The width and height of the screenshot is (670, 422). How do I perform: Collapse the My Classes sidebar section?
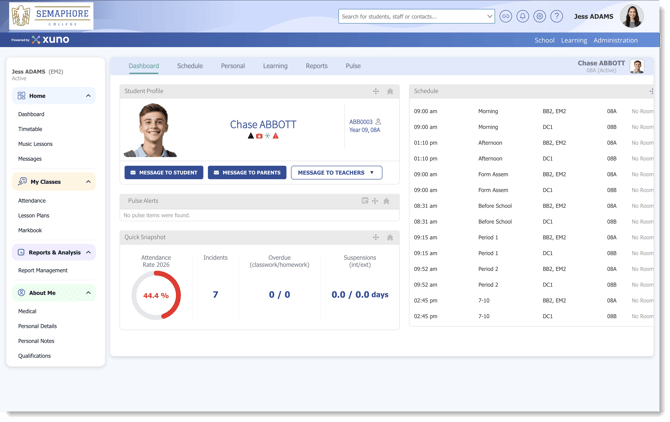[88, 182]
